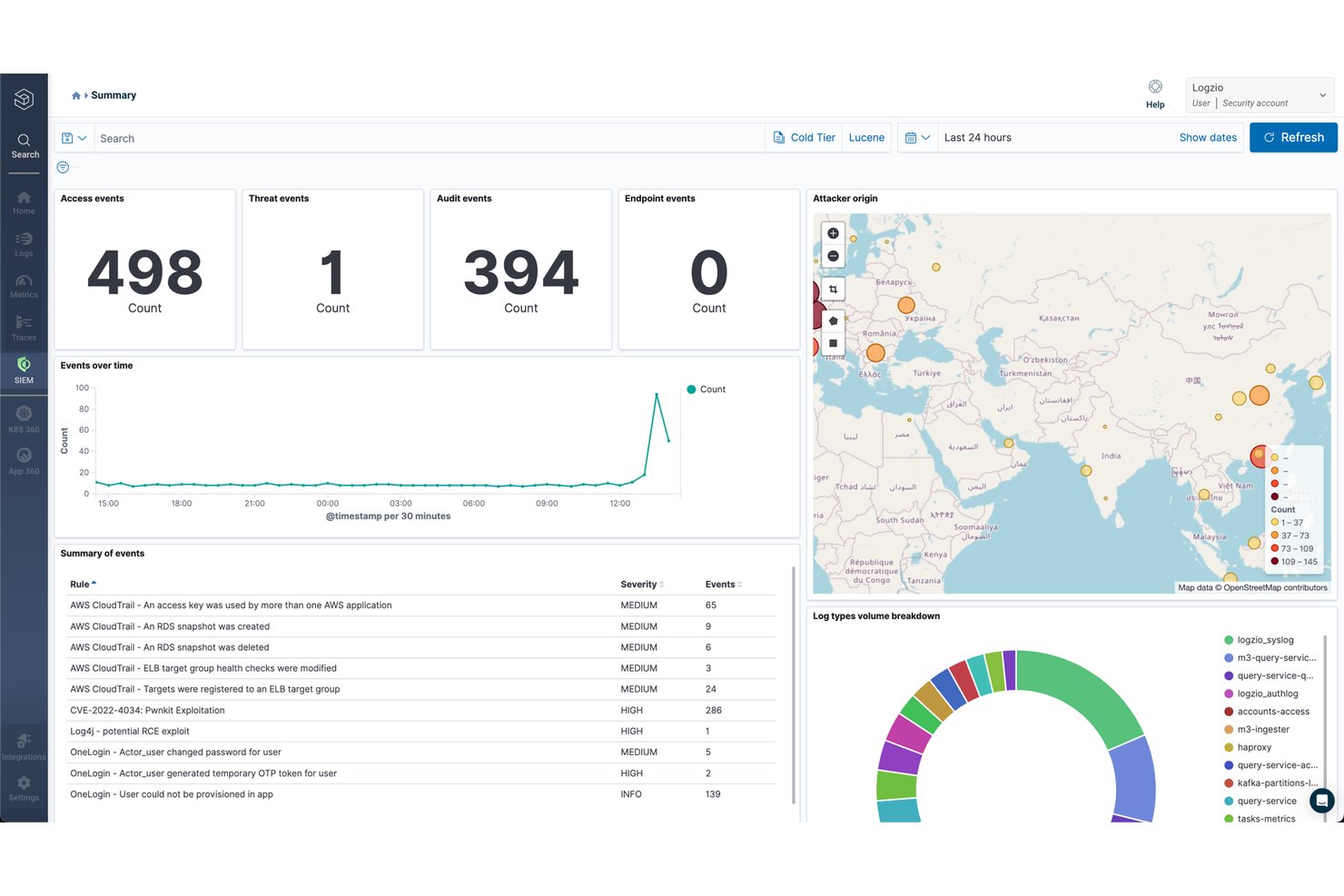Screen dimensions: 1344x896
Task: Toggle logzio_authlog in donut legend
Action: [x=1261, y=694]
